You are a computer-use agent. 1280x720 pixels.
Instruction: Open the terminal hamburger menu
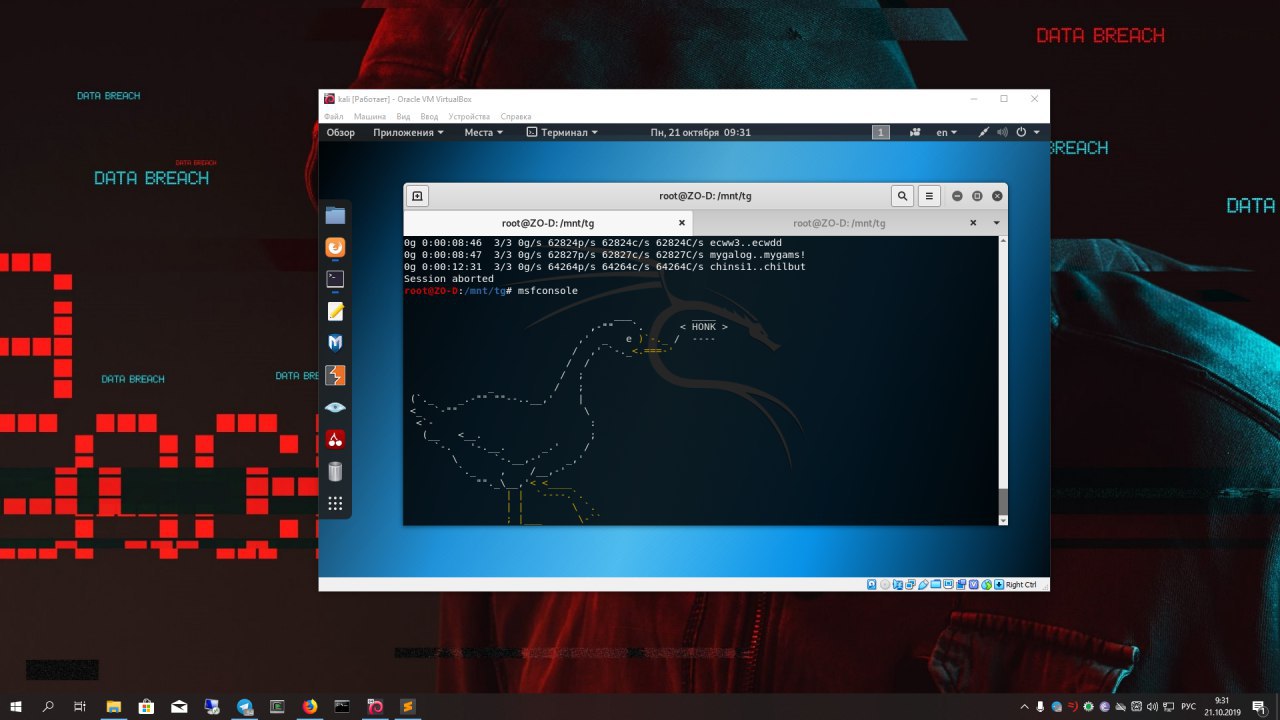(x=929, y=196)
